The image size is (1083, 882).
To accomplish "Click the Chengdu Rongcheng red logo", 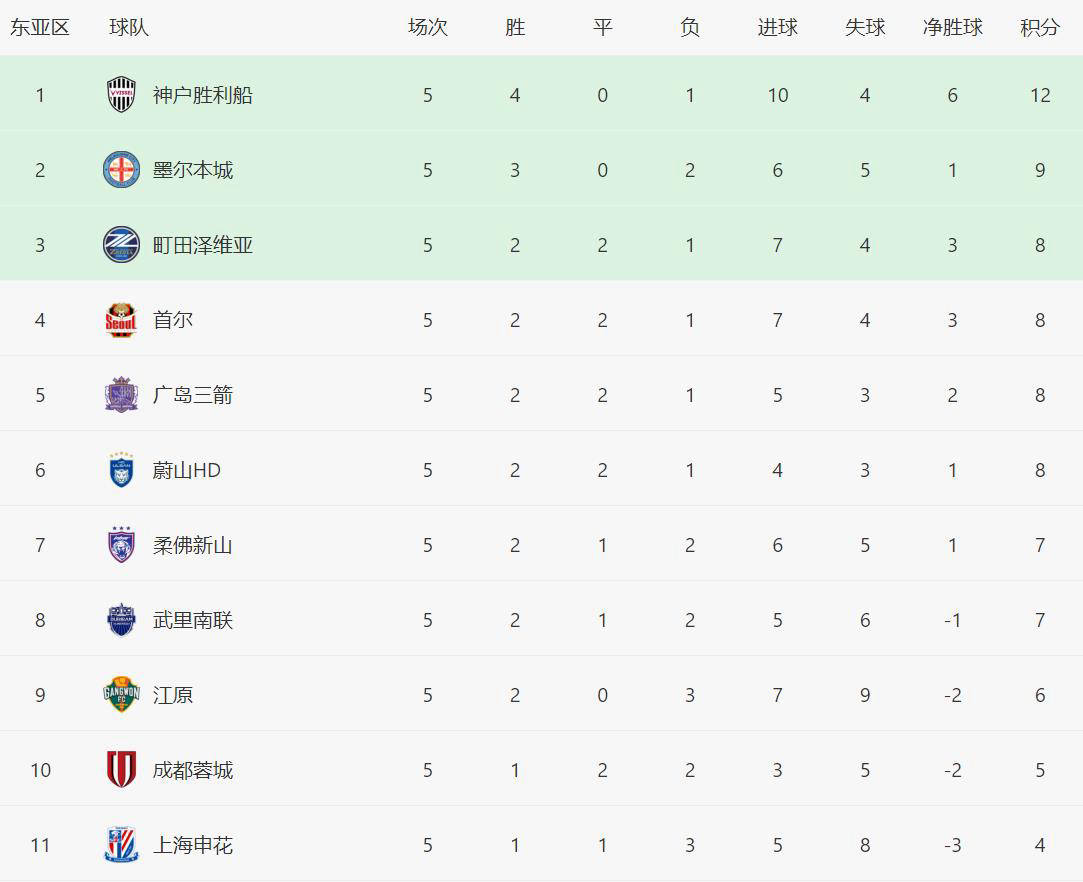I will coord(121,770).
